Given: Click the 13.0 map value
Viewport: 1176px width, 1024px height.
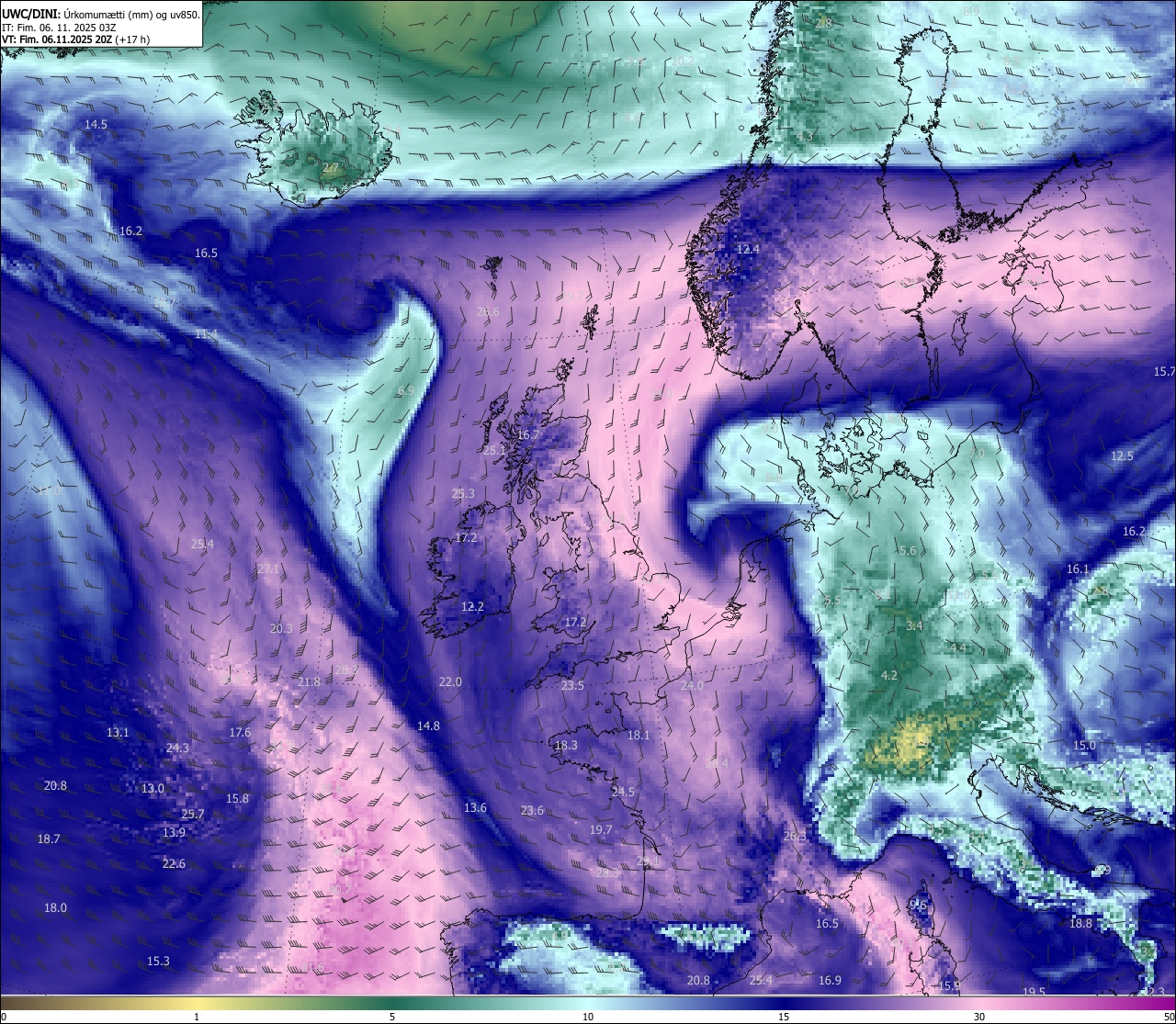Looking at the screenshot, I should click(x=153, y=789).
